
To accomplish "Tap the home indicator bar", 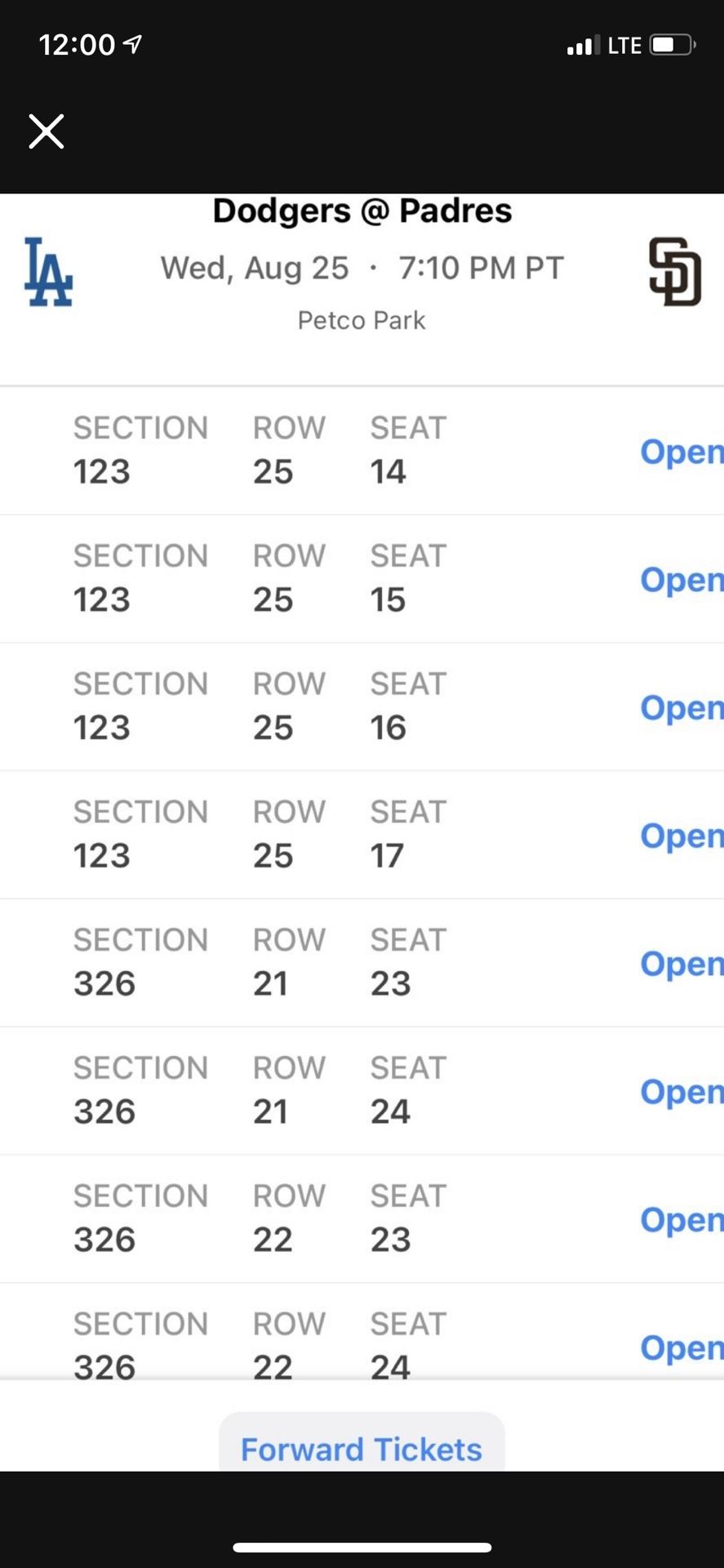I will pos(362,1547).
